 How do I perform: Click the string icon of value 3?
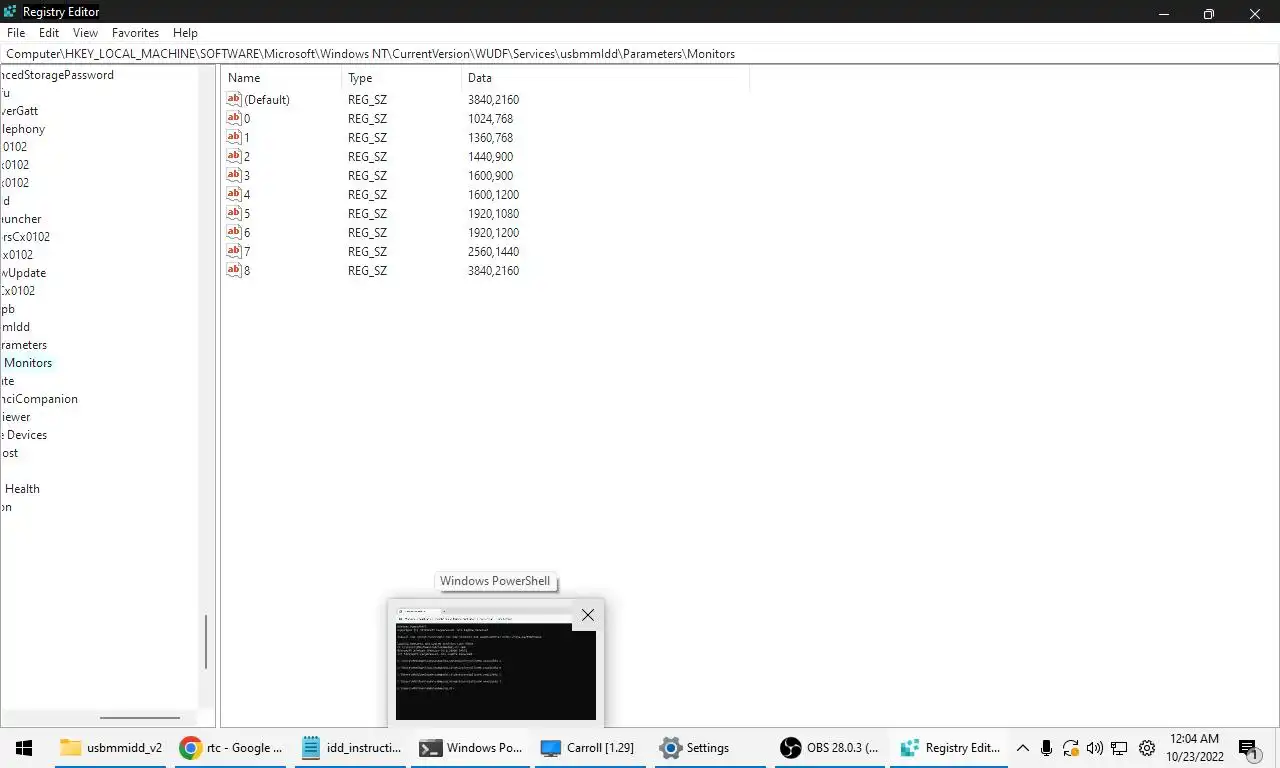click(x=234, y=175)
